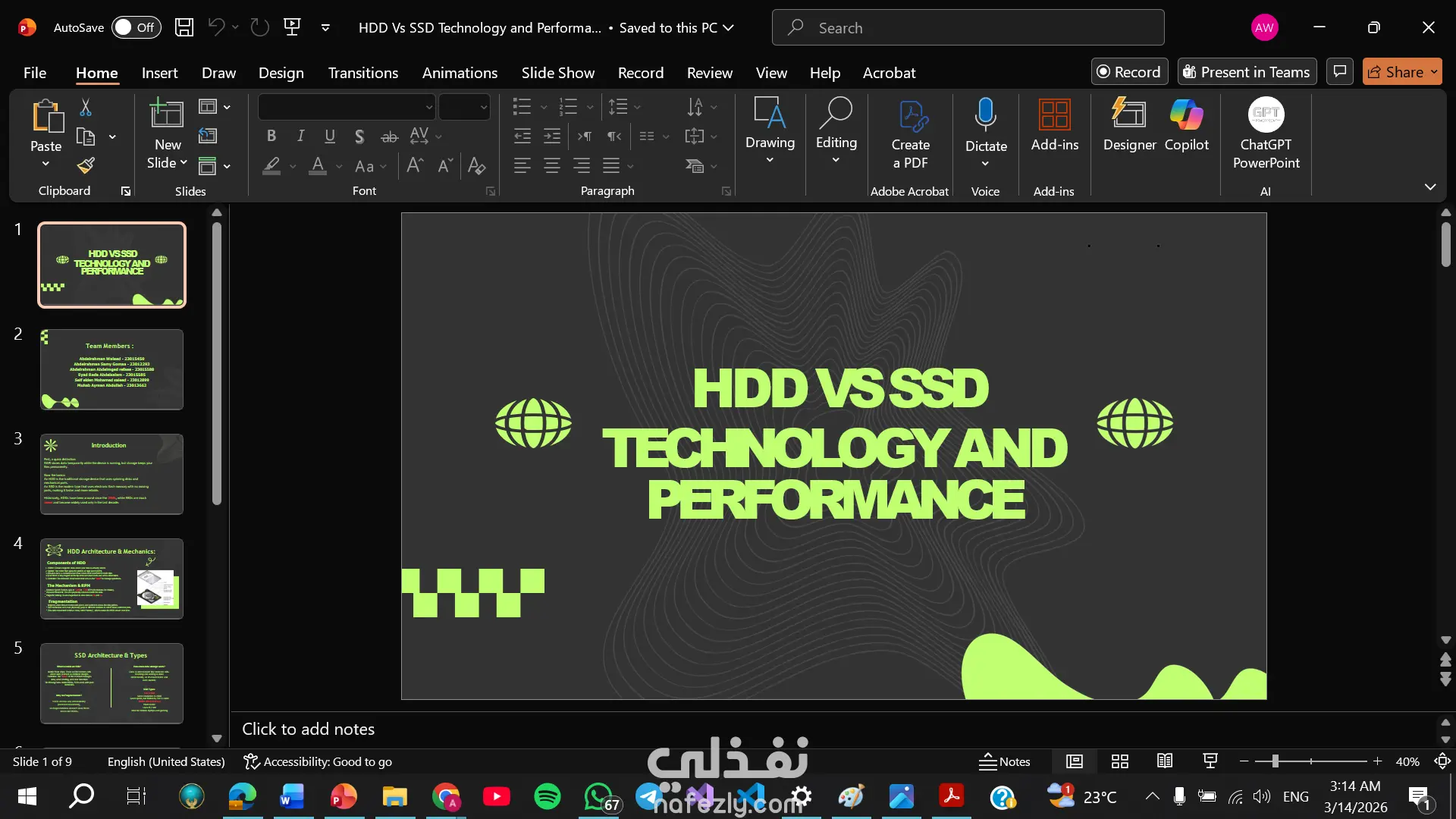Switch to the Insert tab
The width and height of the screenshot is (1456, 819).
point(159,73)
